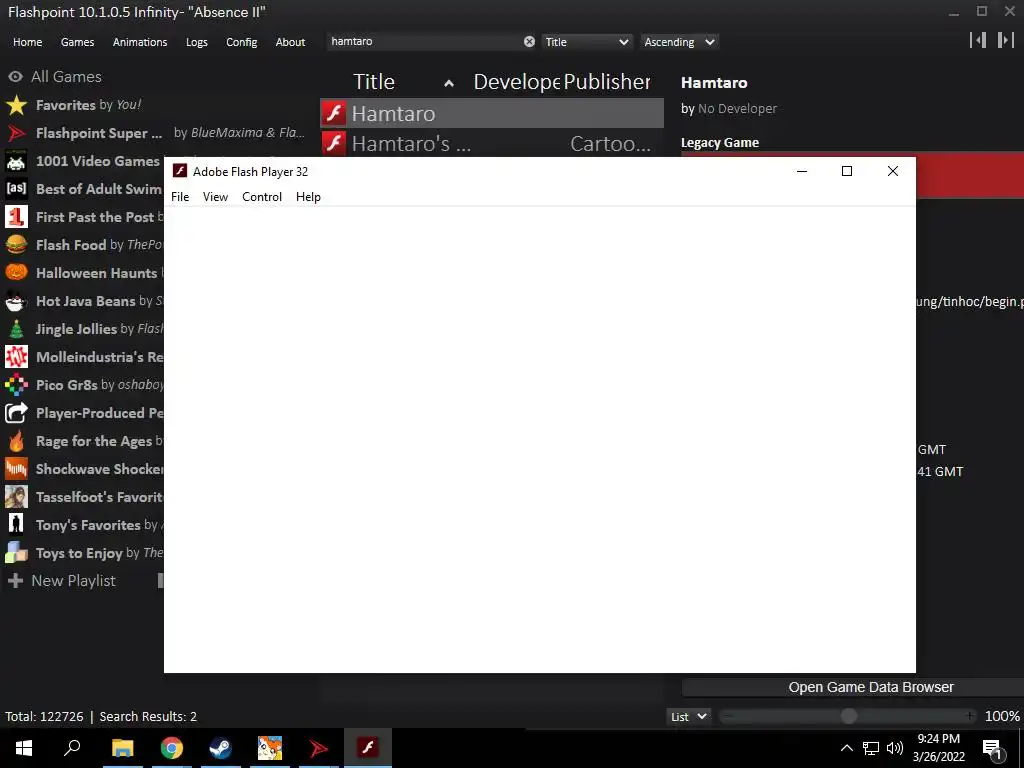Screen dimensions: 1024x768
Task: Open Halloween Haunts pumpkin icon
Action: 16,273
